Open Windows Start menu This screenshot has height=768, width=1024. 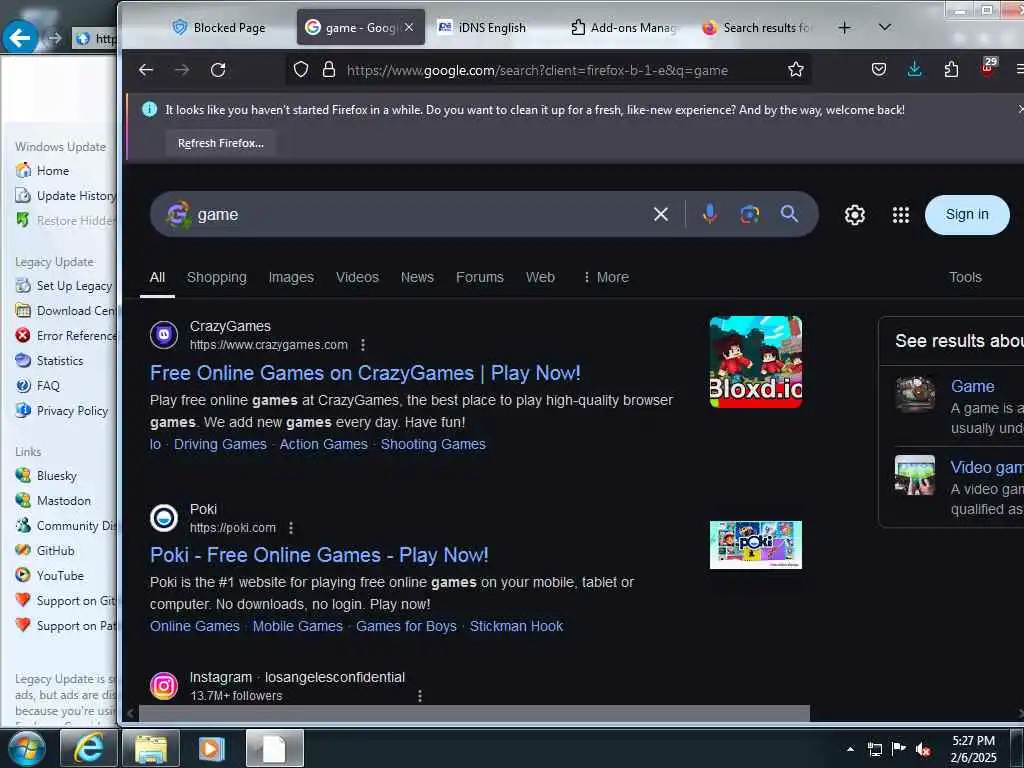point(25,748)
